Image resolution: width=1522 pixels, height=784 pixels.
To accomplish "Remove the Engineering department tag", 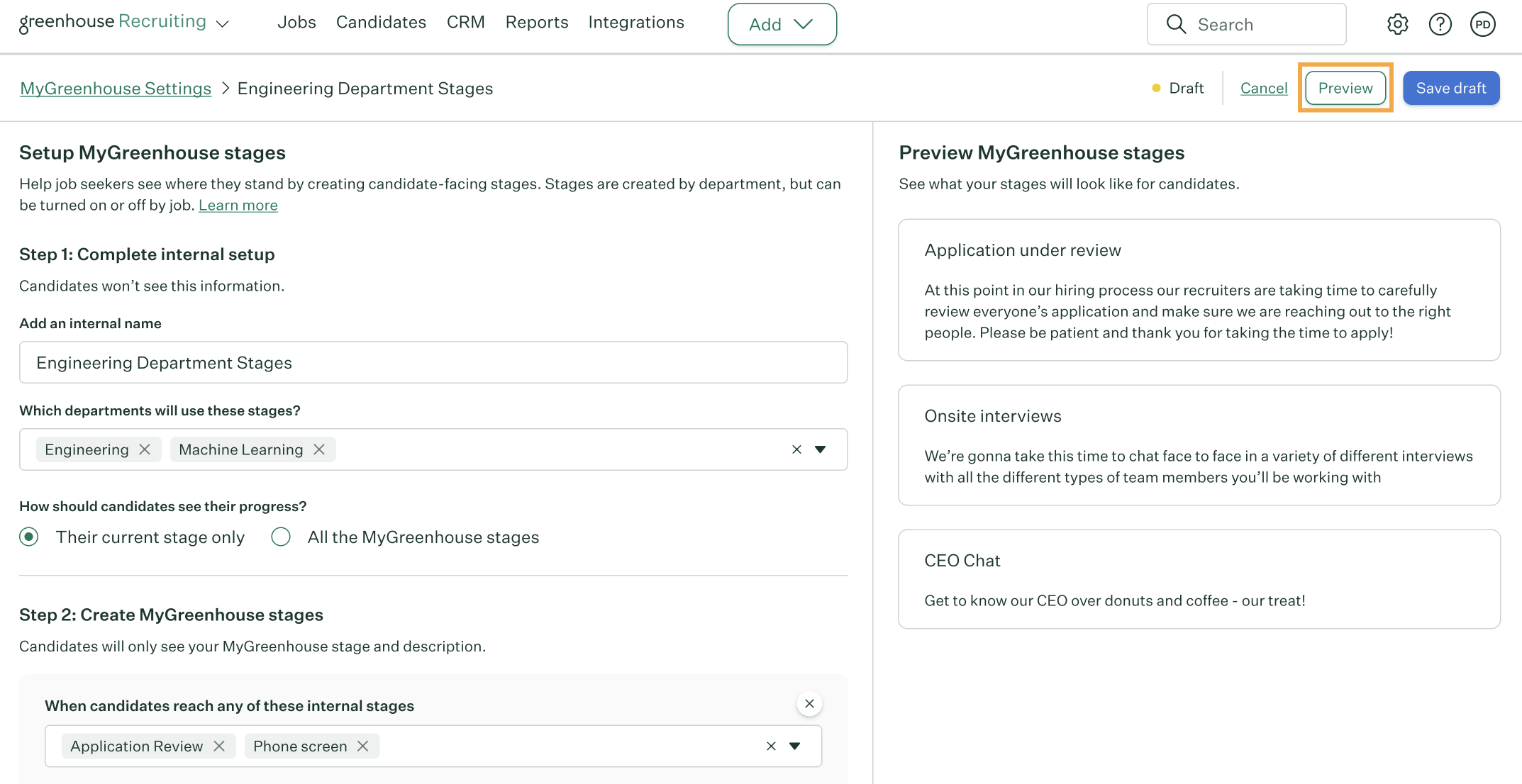I will pos(145,449).
